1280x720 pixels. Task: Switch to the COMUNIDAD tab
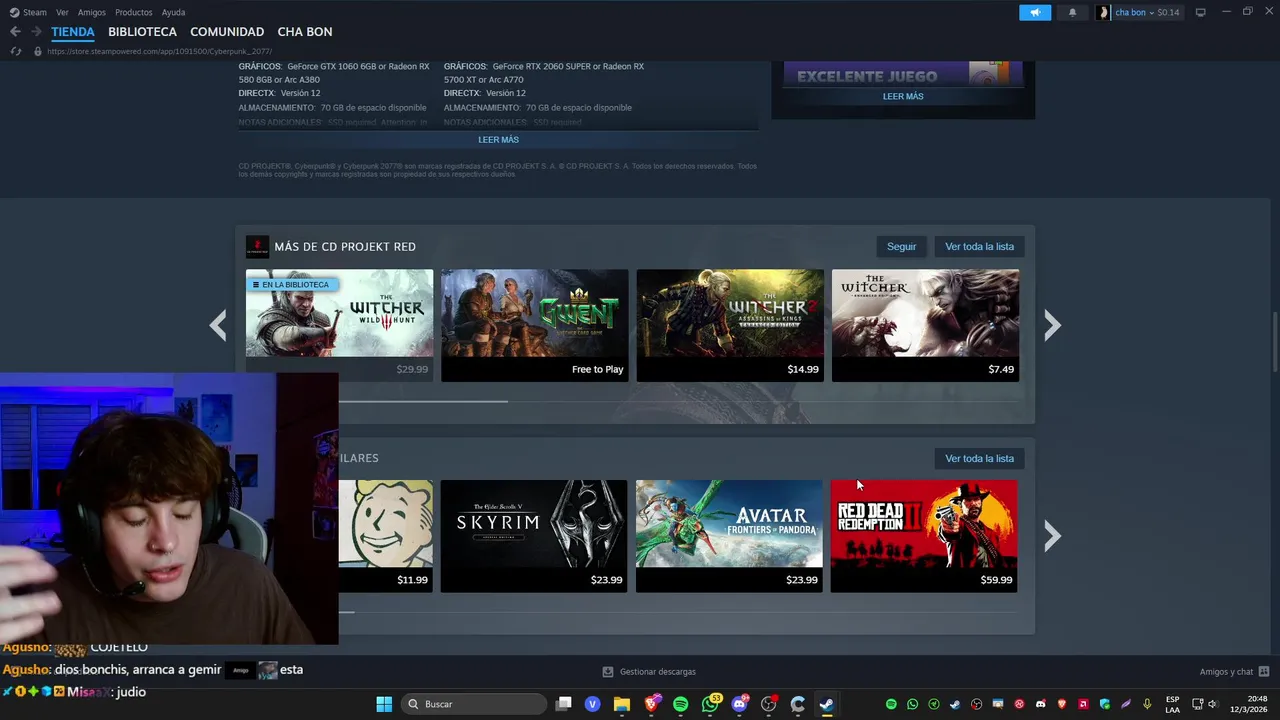click(227, 32)
